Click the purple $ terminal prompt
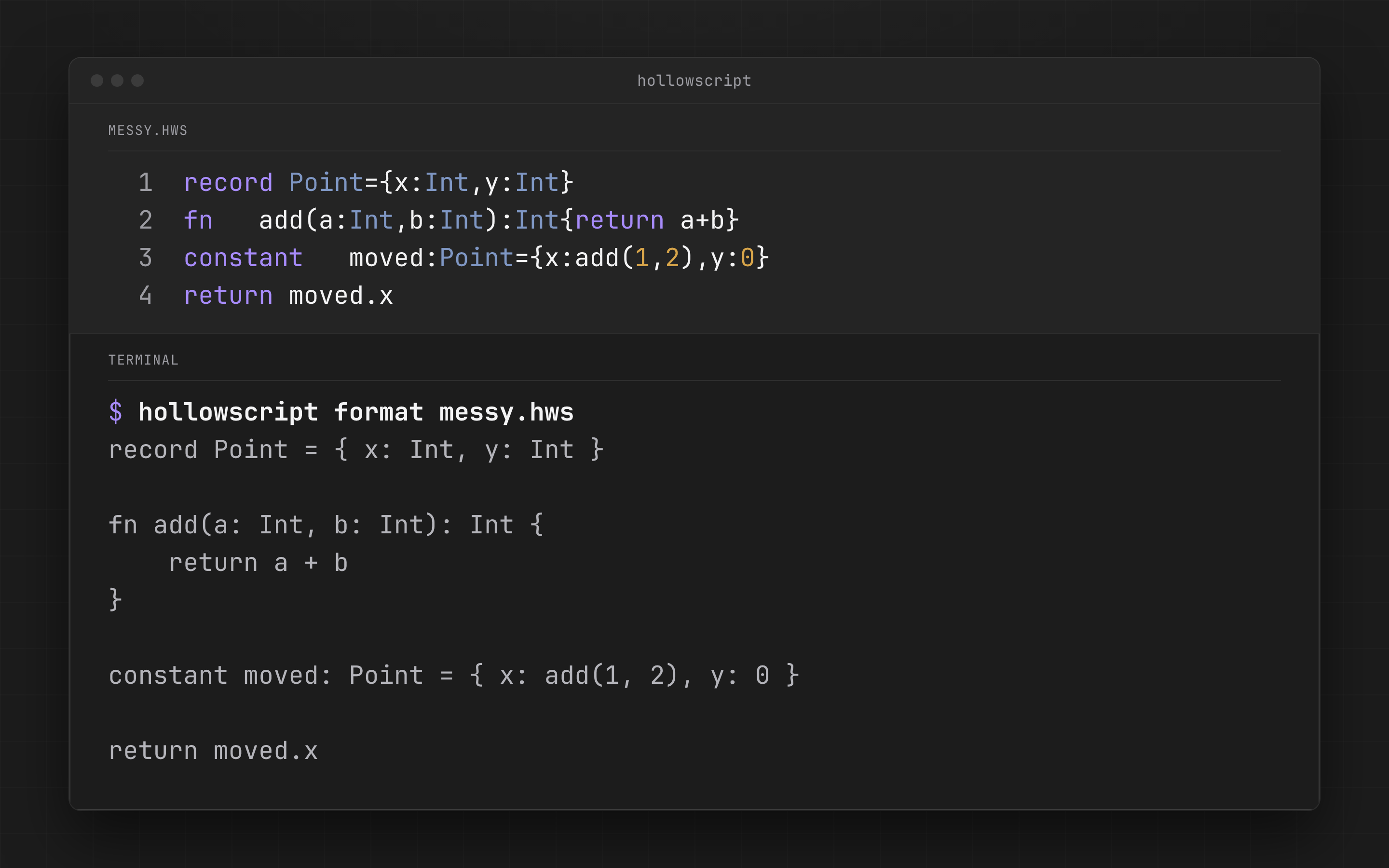This screenshot has width=1389, height=868. coord(115,412)
